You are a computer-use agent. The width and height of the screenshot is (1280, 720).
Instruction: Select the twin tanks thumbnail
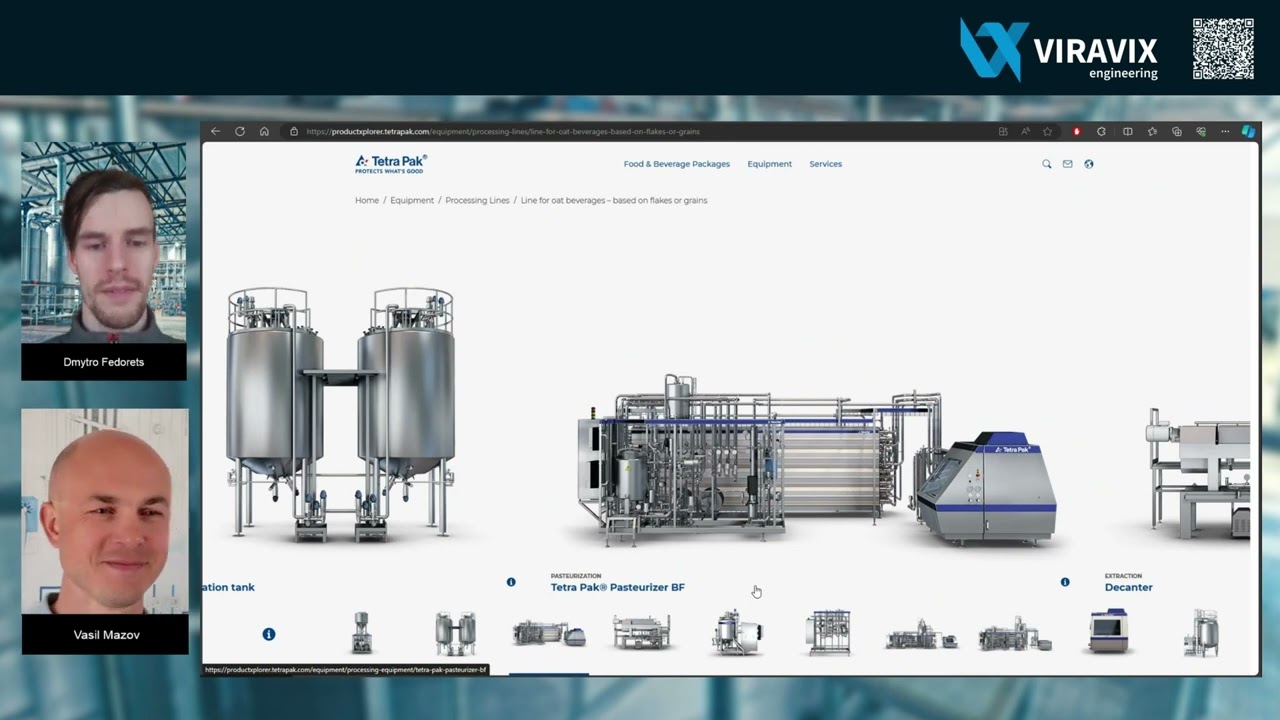[x=456, y=633]
